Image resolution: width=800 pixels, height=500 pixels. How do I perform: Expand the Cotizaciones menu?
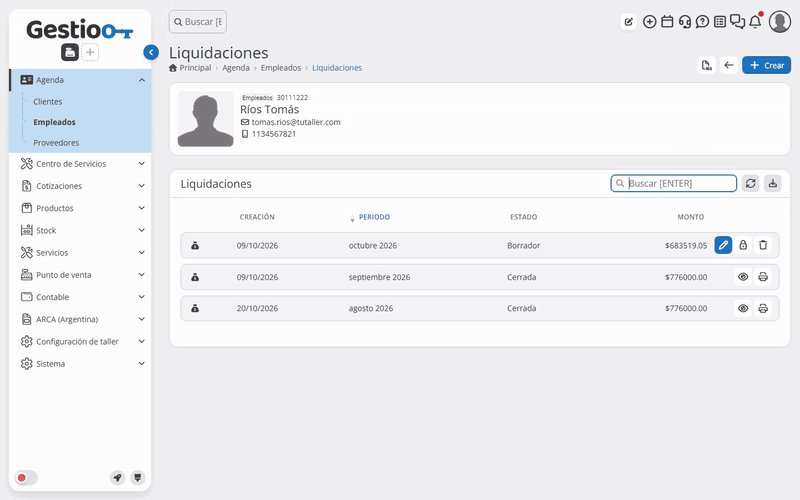[x=80, y=186]
